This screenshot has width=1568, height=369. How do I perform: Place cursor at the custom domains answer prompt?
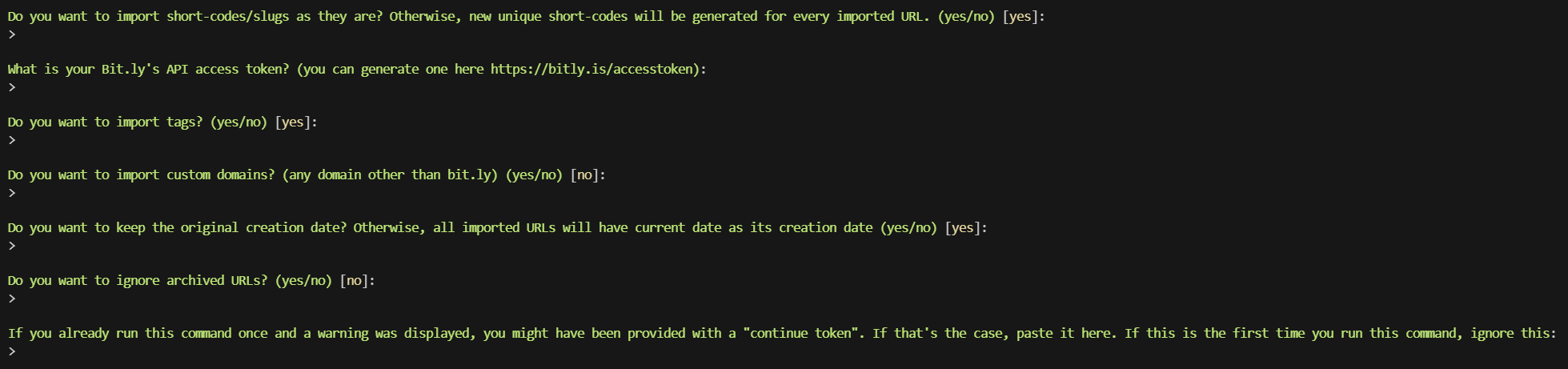click(12, 193)
